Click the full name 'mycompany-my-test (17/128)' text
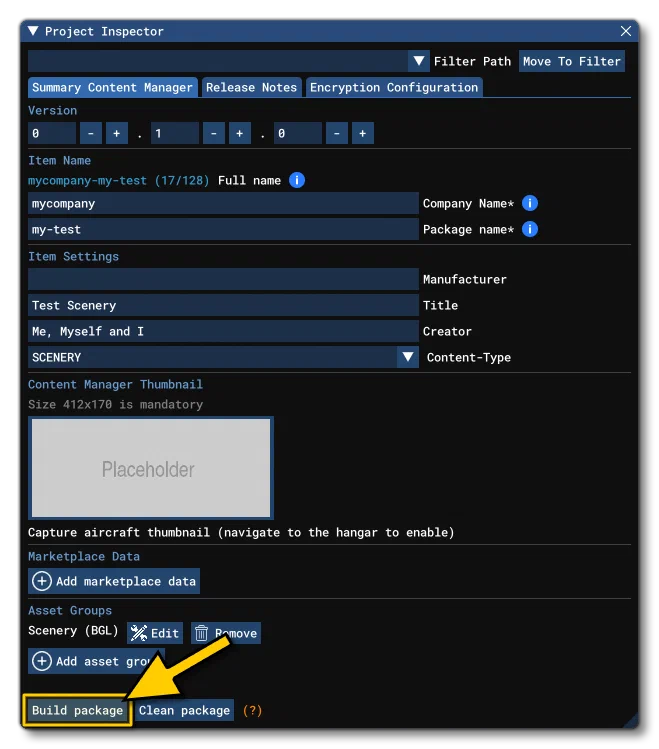659x749 pixels. click(118, 181)
